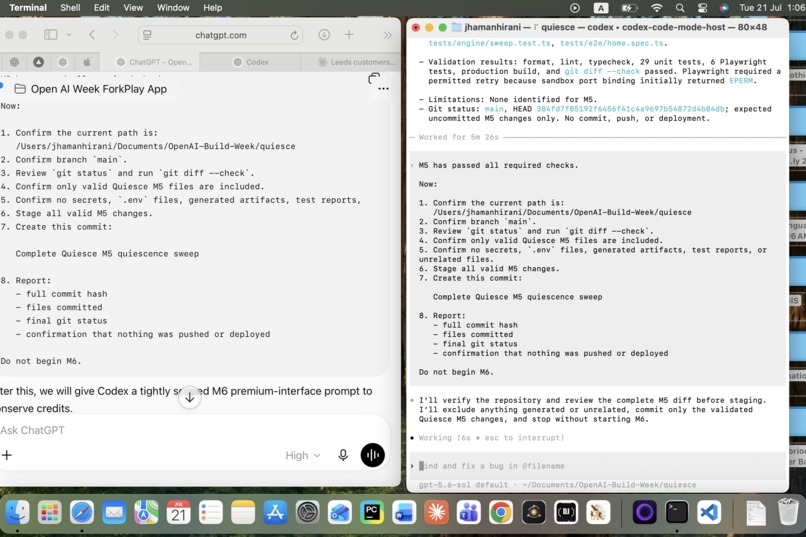Go forward in Safari history
This screenshot has width=806, height=537.
115,34
